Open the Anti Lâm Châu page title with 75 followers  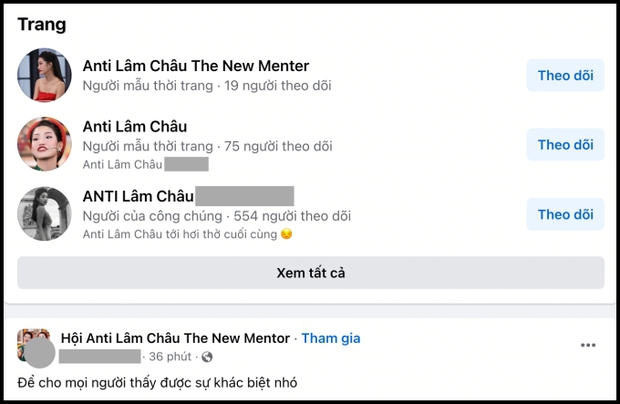point(135,126)
